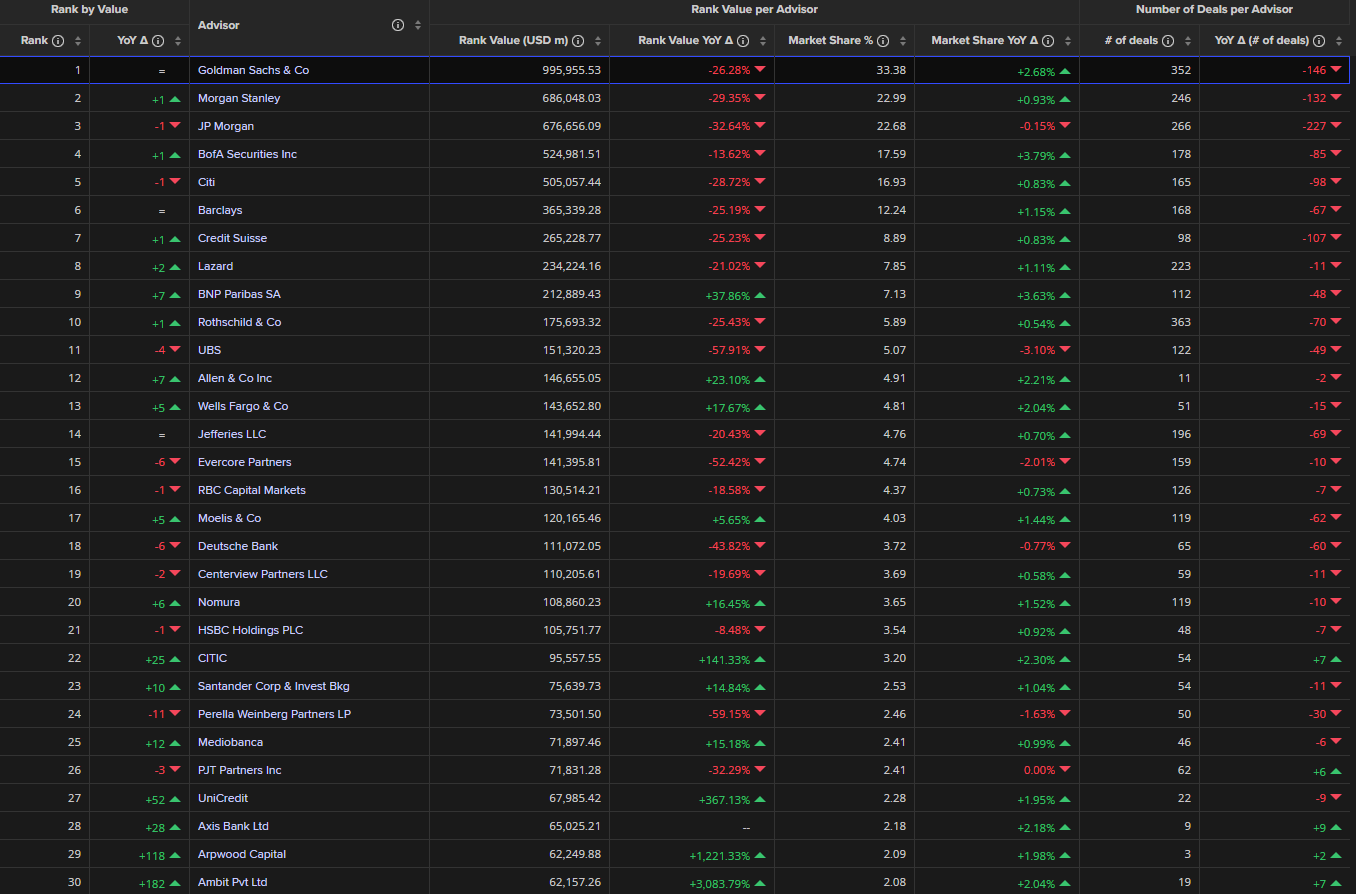The image size is (1356, 894).
Task: Select Arpwood Capital advisor link
Action: tap(242, 854)
